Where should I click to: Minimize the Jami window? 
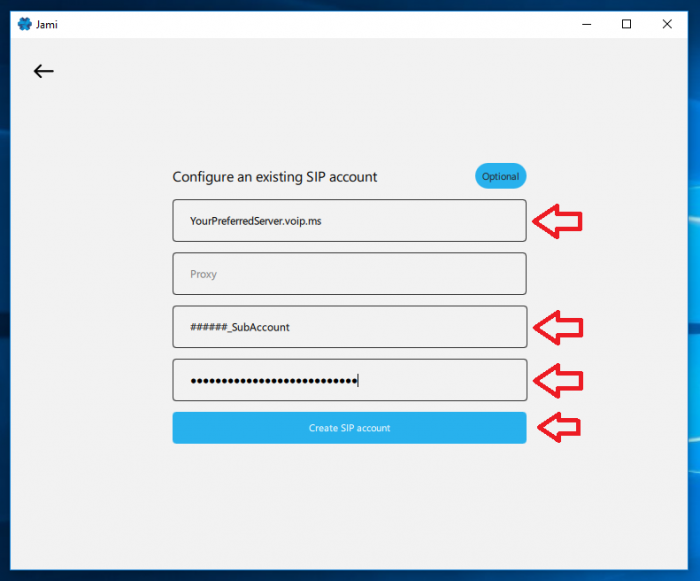click(x=587, y=24)
